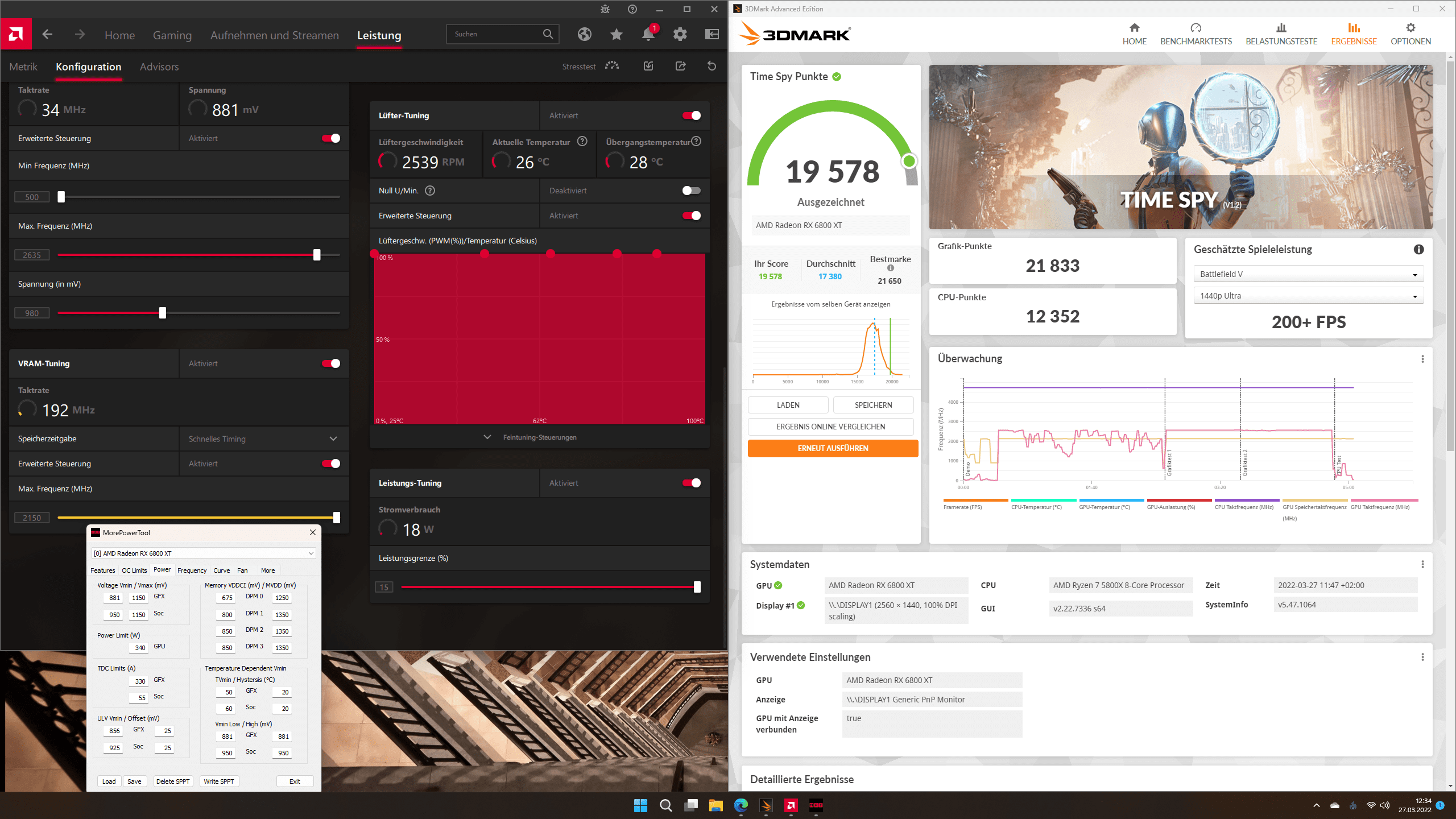Open the help question mark in AMD title bar

632,9
